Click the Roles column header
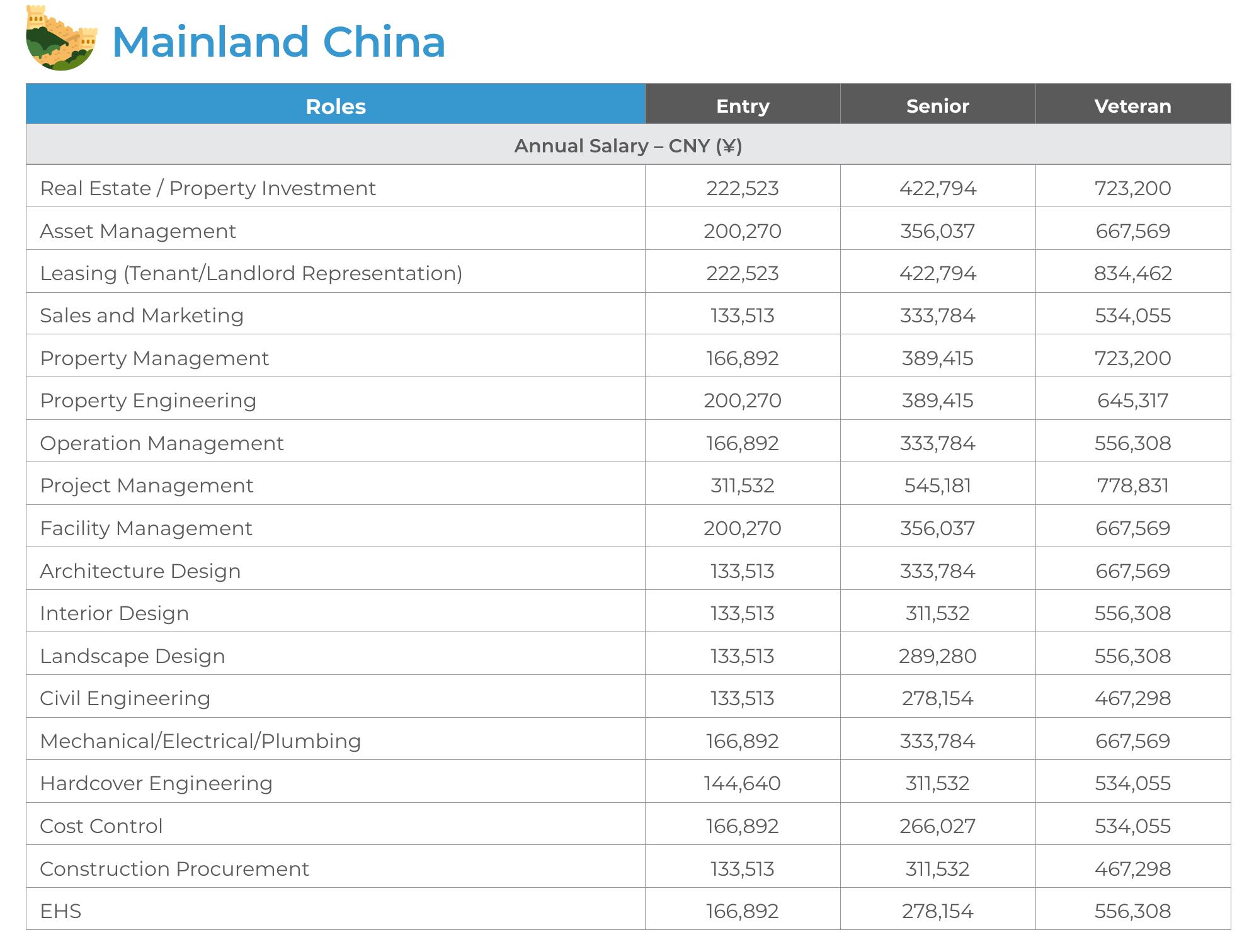The image size is (1254, 952). click(336, 104)
